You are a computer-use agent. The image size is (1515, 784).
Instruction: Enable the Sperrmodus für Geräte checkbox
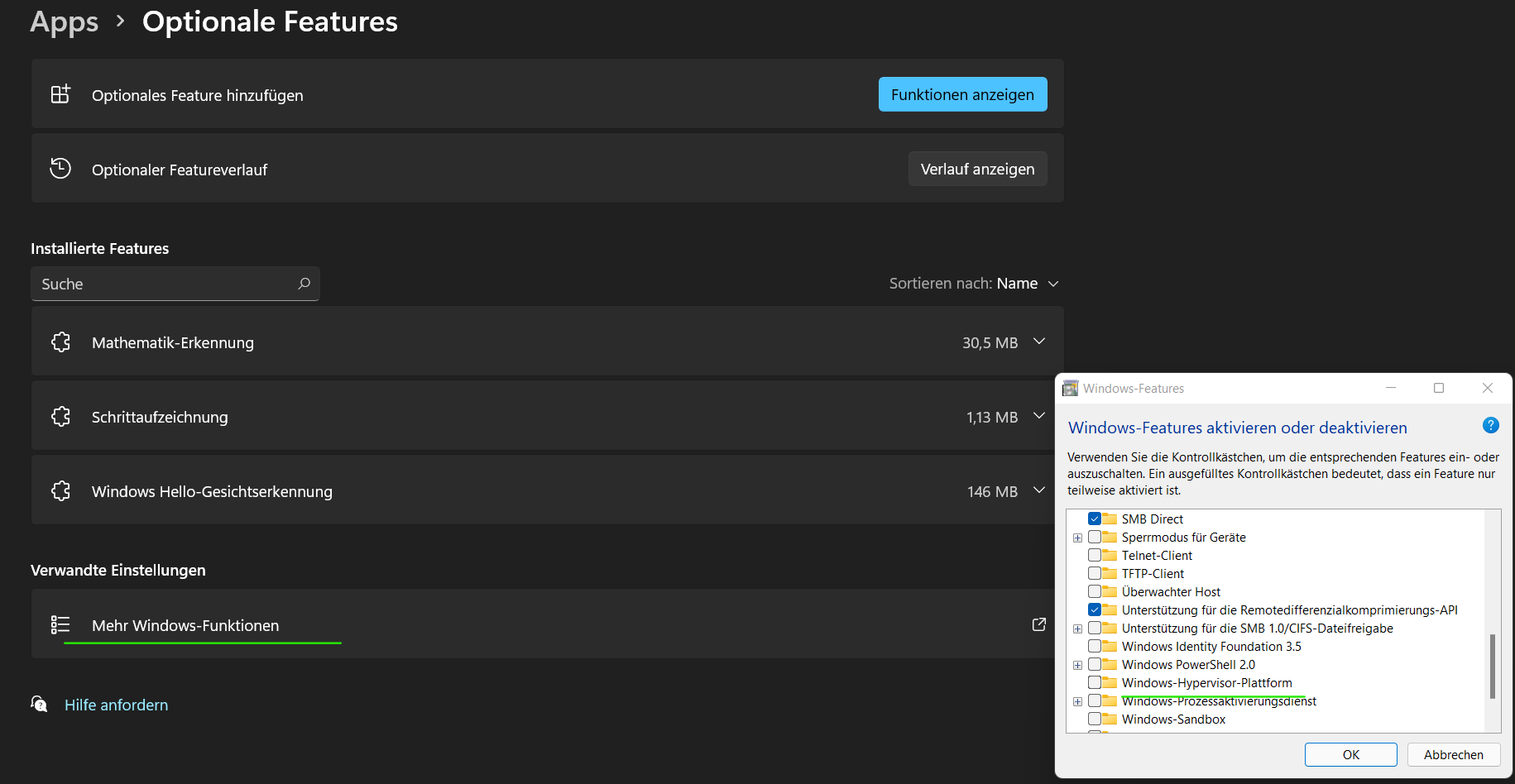[1095, 537]
